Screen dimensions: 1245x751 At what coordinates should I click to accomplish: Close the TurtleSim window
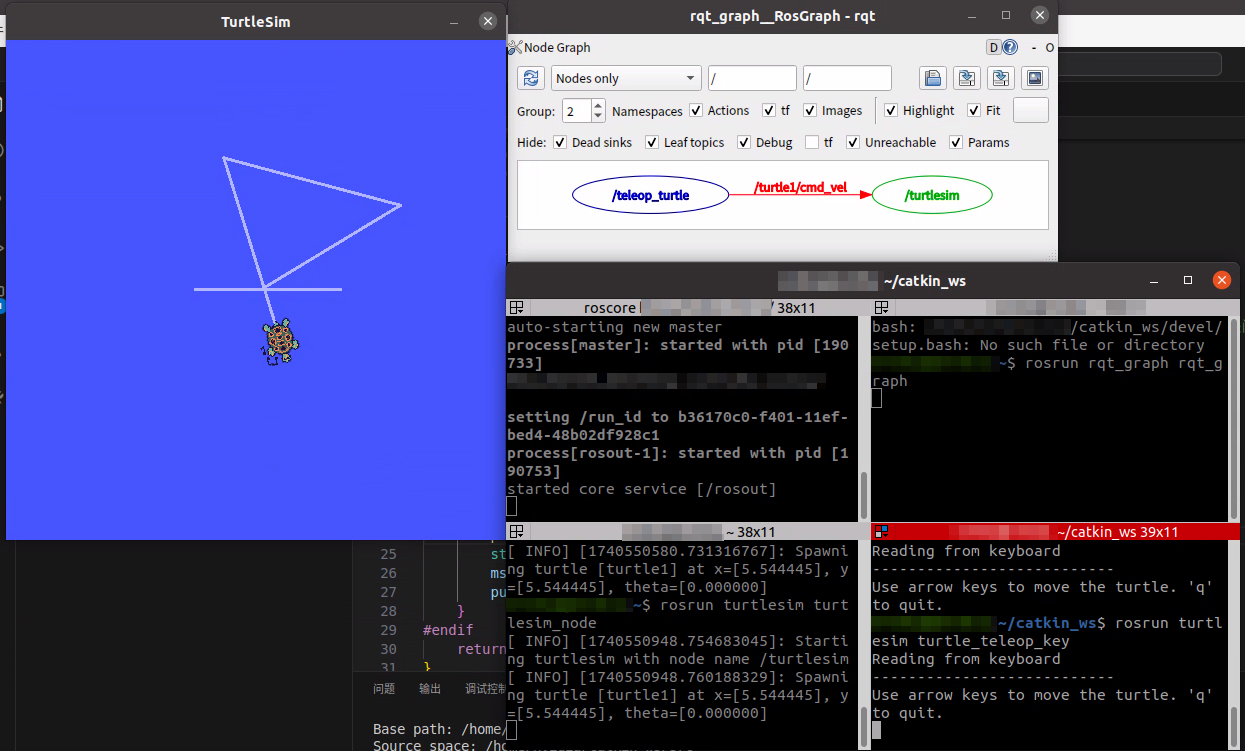point(487,21)
